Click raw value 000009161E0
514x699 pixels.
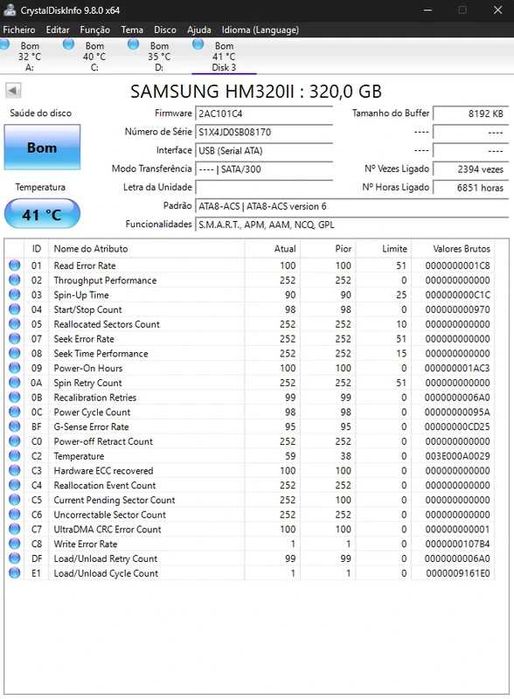pyautogui.click(x=458, y=573)
